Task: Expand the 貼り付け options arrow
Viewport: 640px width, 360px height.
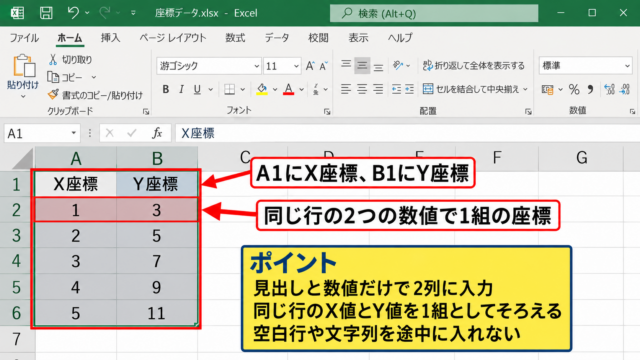Action: [23, 96]
